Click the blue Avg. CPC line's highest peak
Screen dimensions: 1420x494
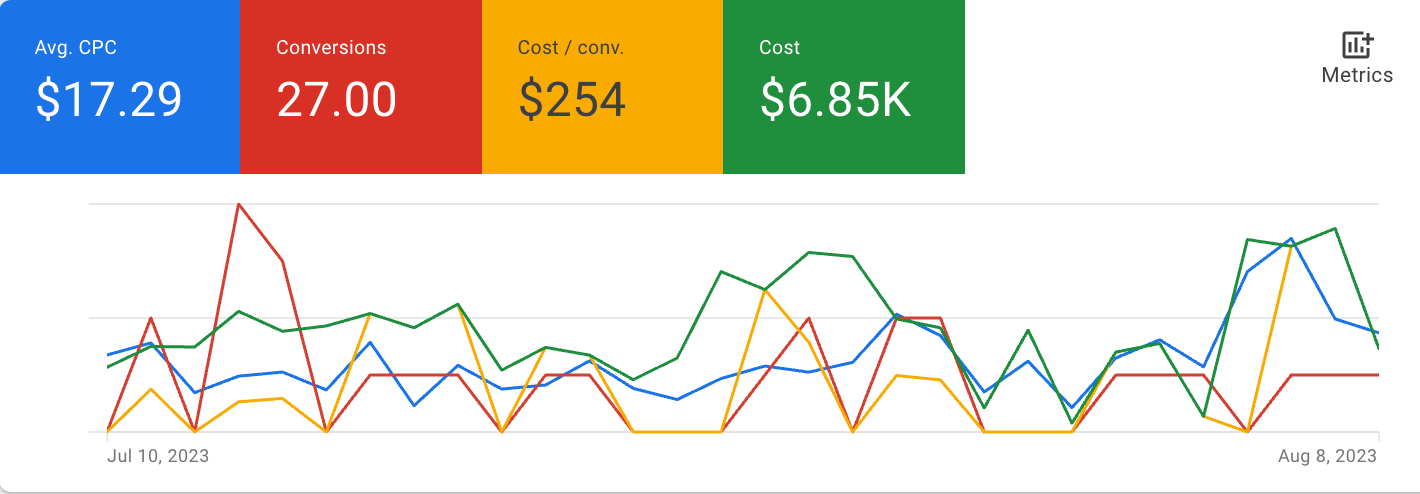[1292, 239]
